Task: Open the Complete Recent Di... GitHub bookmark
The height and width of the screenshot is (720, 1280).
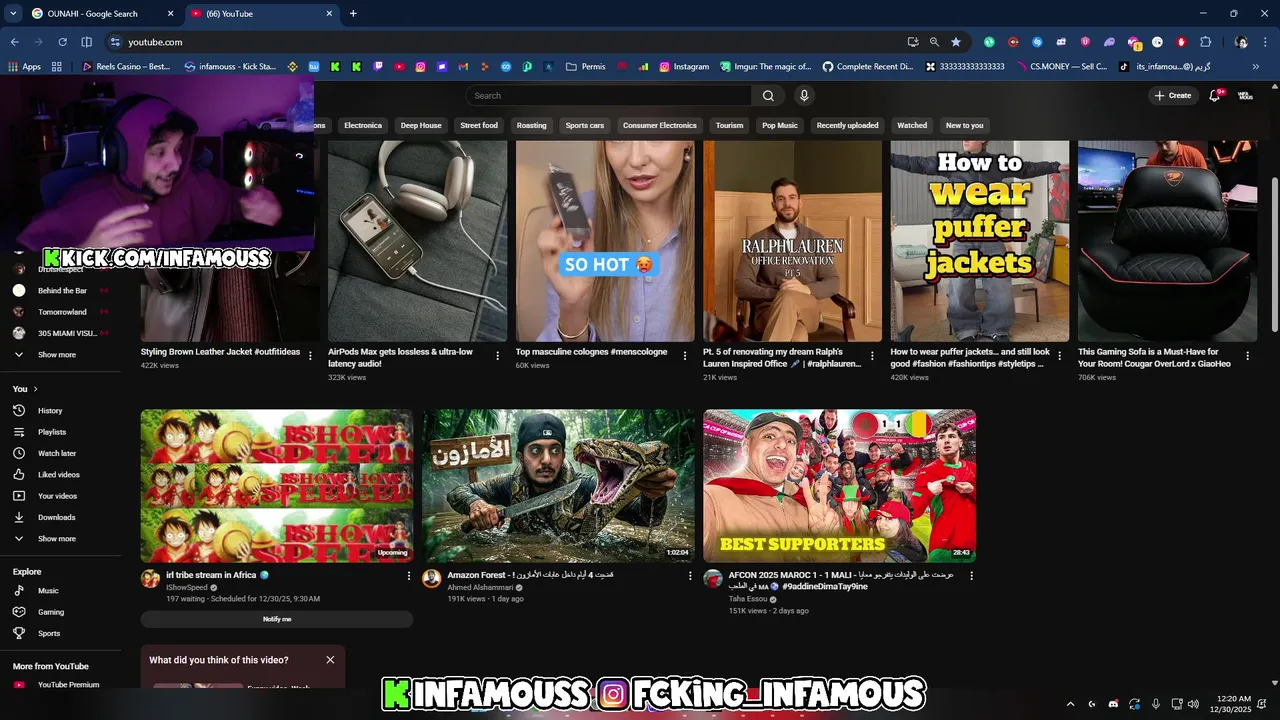Action: 867,67
